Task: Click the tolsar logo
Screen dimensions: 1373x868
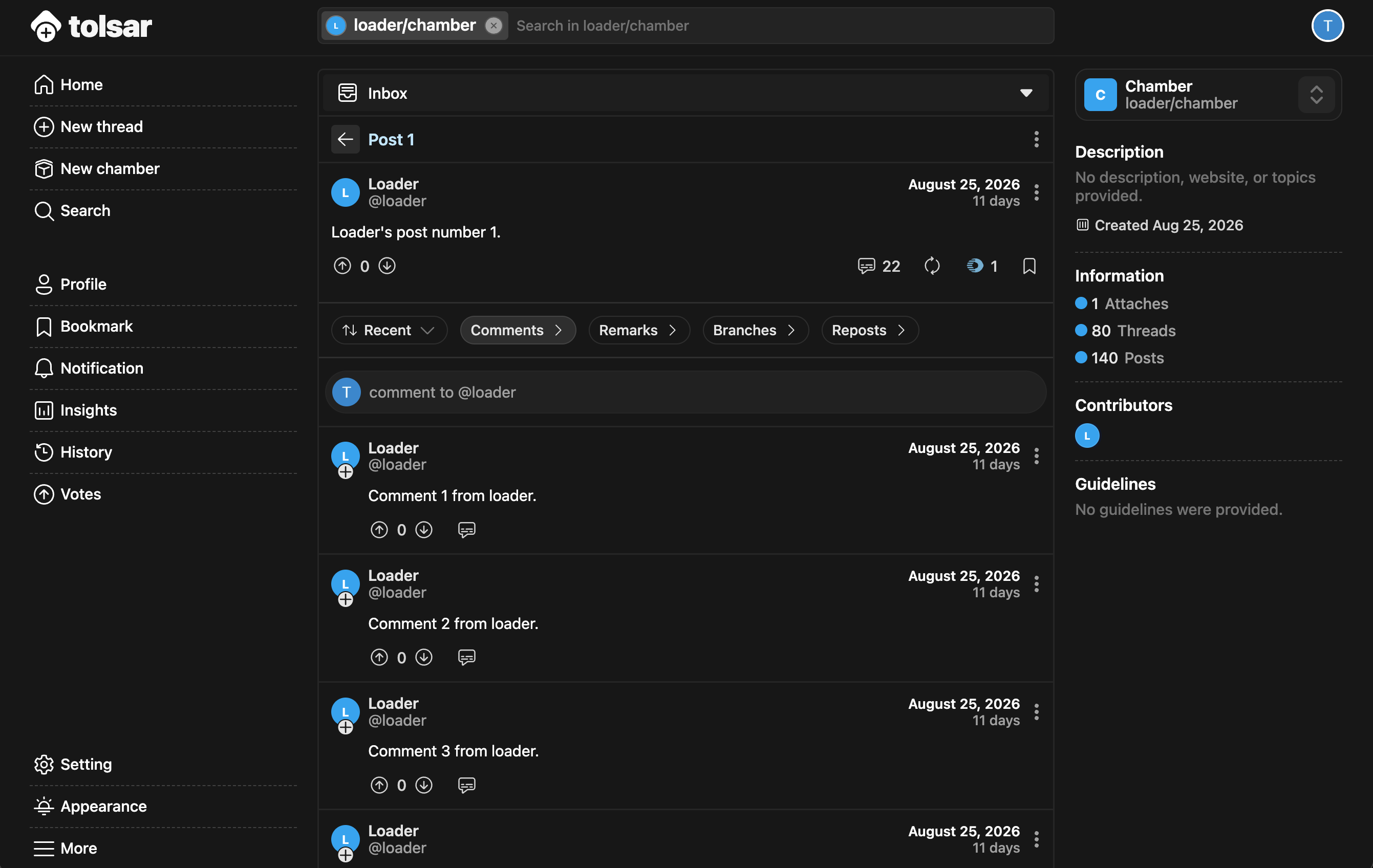Action: coord(91,26)
